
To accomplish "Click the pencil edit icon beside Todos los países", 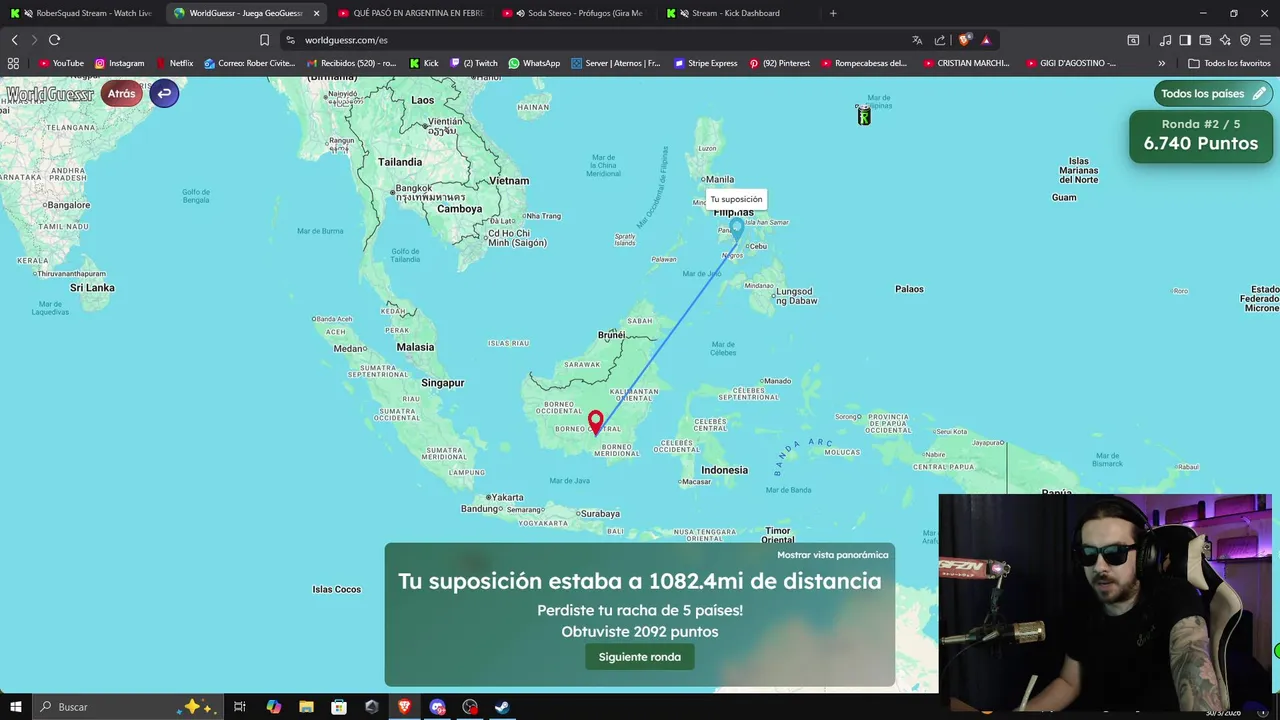I will coord(1259,94).
